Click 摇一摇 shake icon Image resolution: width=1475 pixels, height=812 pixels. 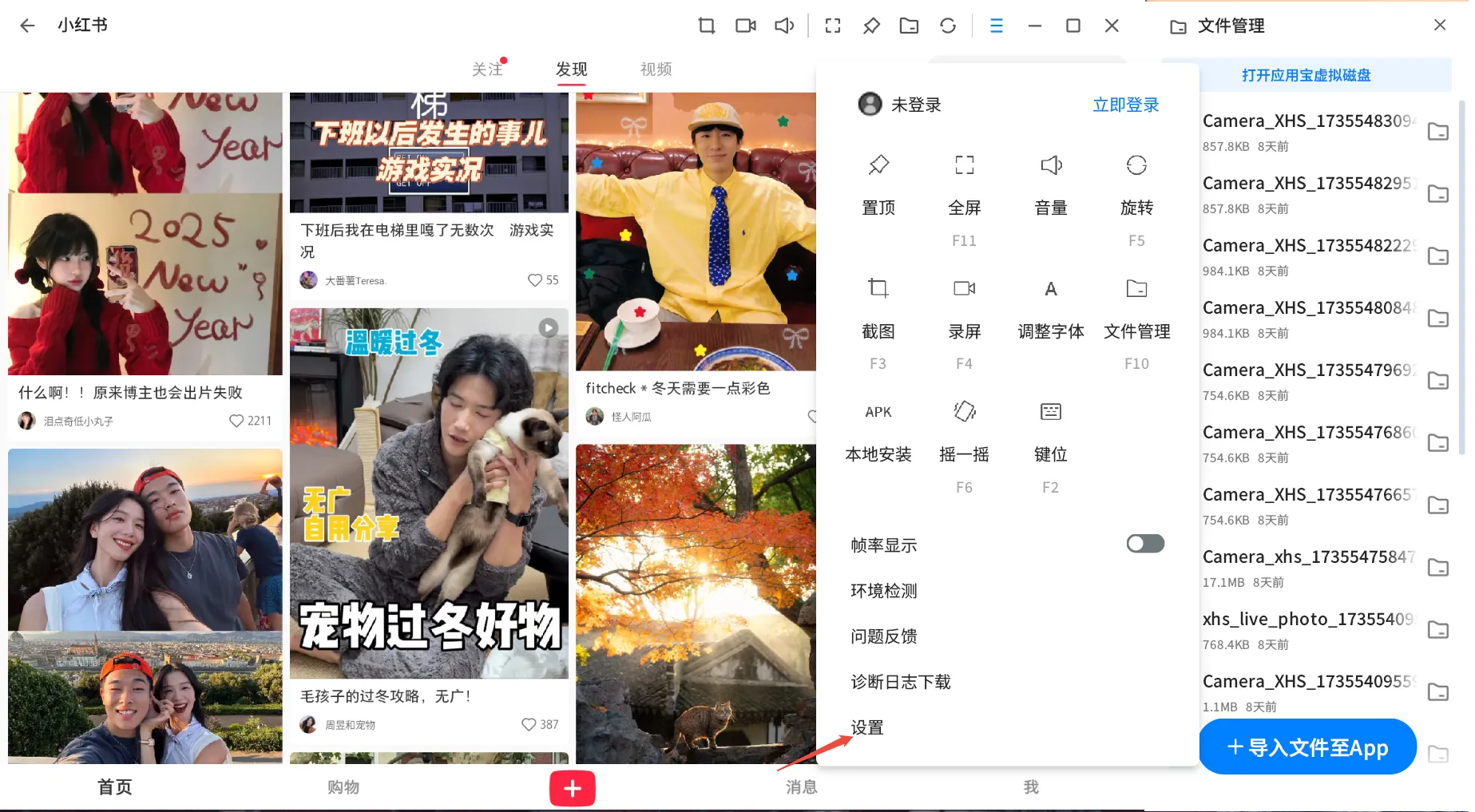point(965,411)
